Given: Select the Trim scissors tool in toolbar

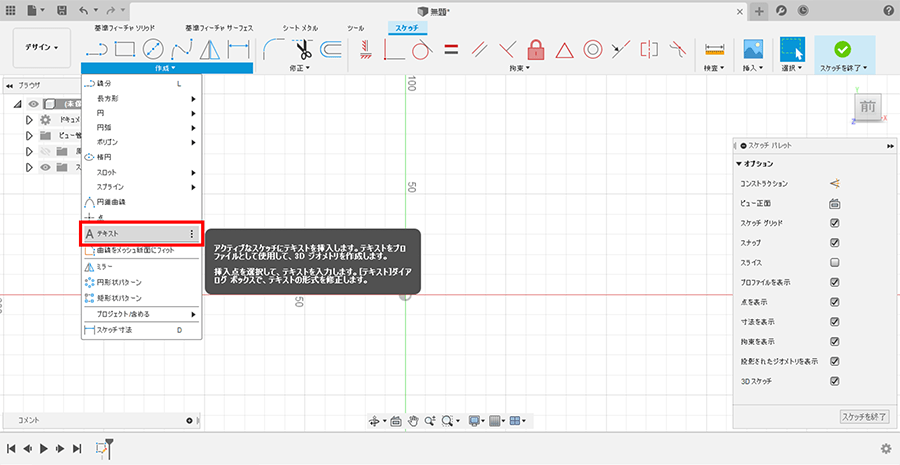Looking at the screenshot, I should 299,48.
